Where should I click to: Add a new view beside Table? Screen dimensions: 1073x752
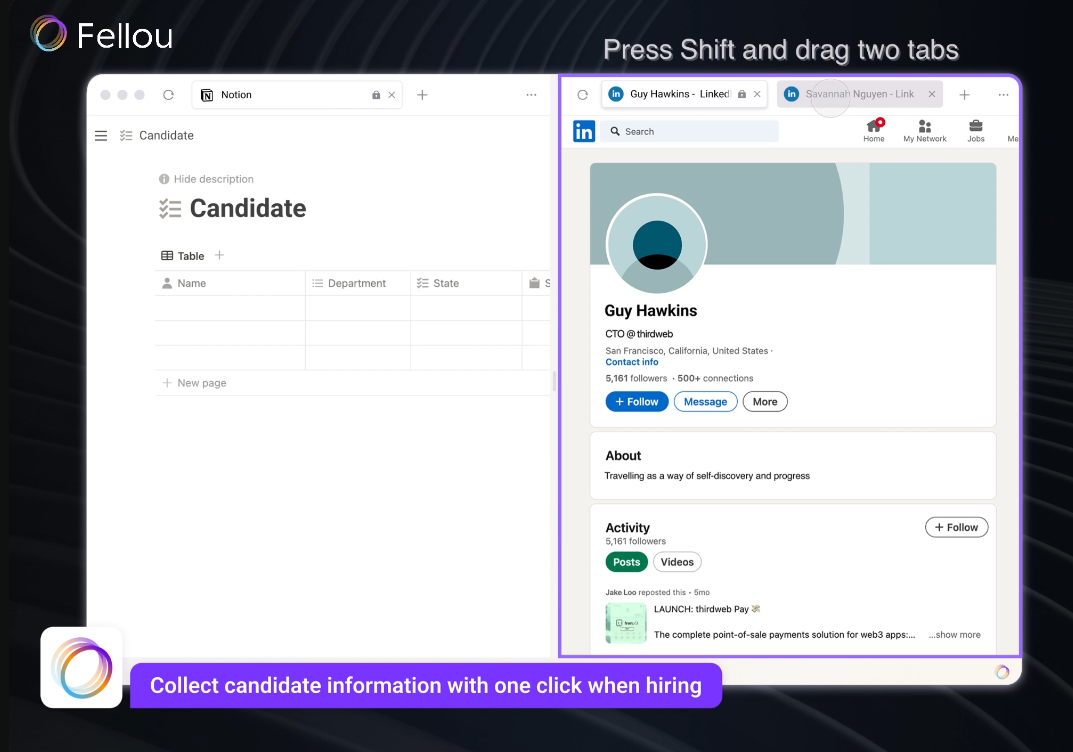tap(219, 255)
